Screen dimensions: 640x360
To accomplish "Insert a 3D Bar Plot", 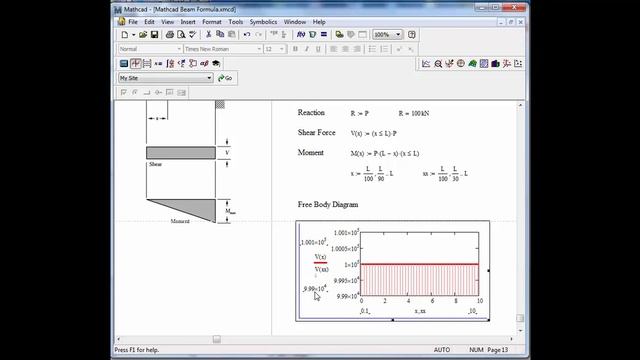I will [x=495, y=64].
